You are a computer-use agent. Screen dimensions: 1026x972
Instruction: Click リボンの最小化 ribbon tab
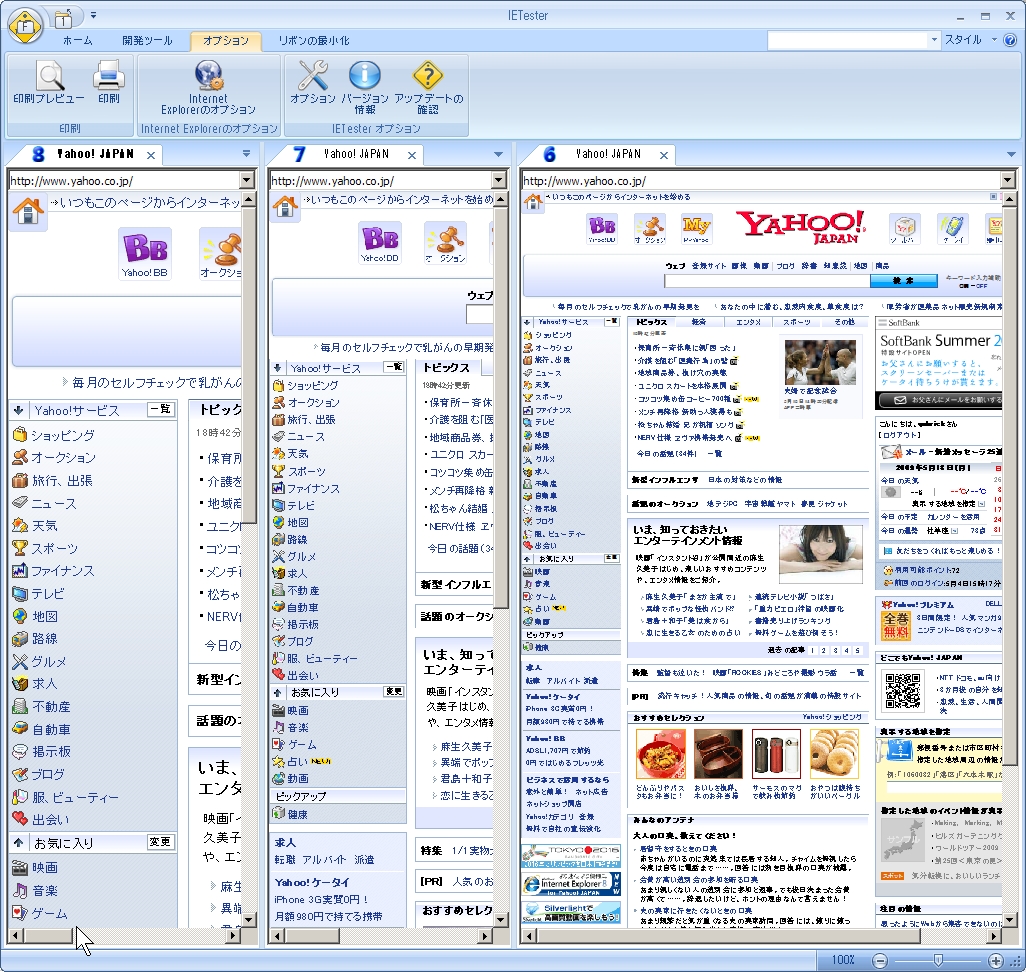314,41
